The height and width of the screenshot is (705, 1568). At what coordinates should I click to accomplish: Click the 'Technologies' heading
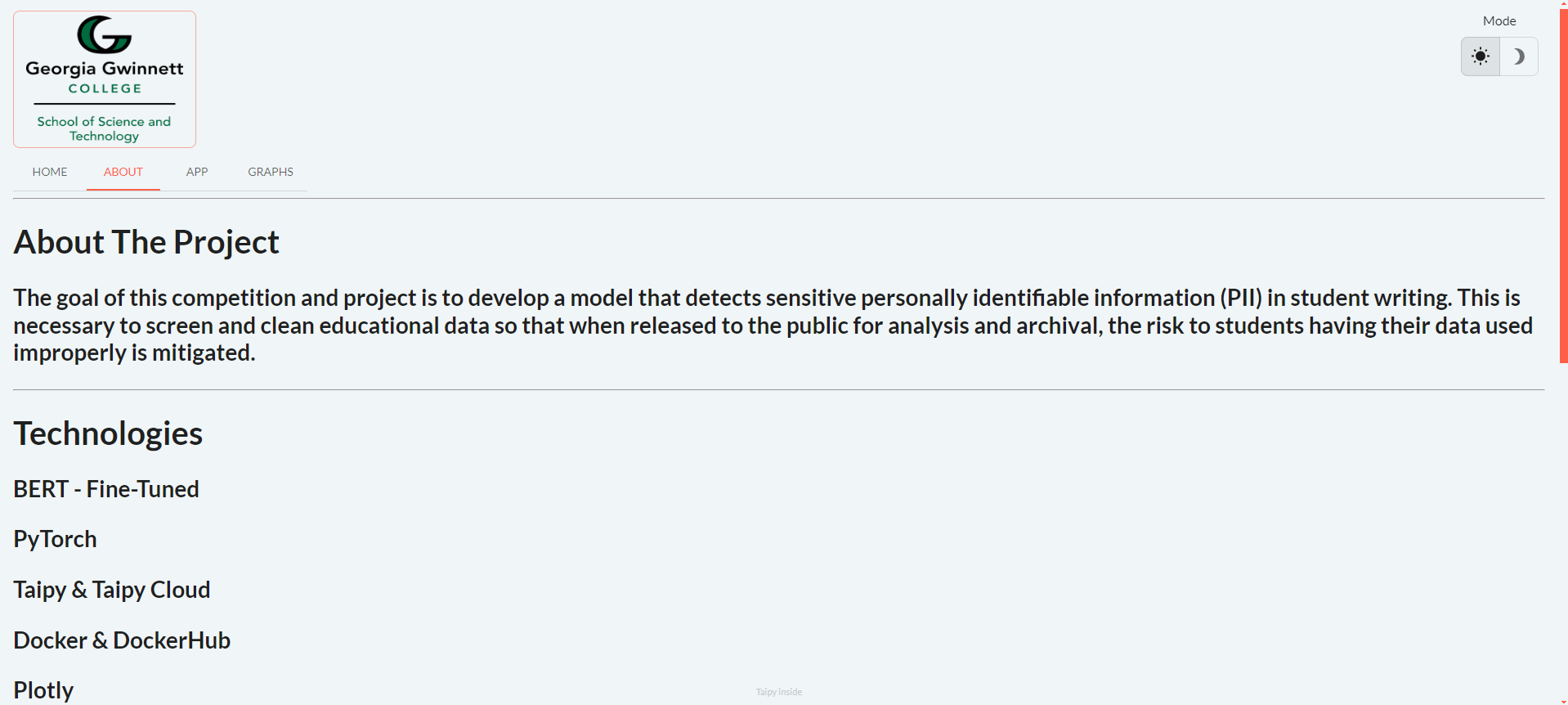[108, 433]
